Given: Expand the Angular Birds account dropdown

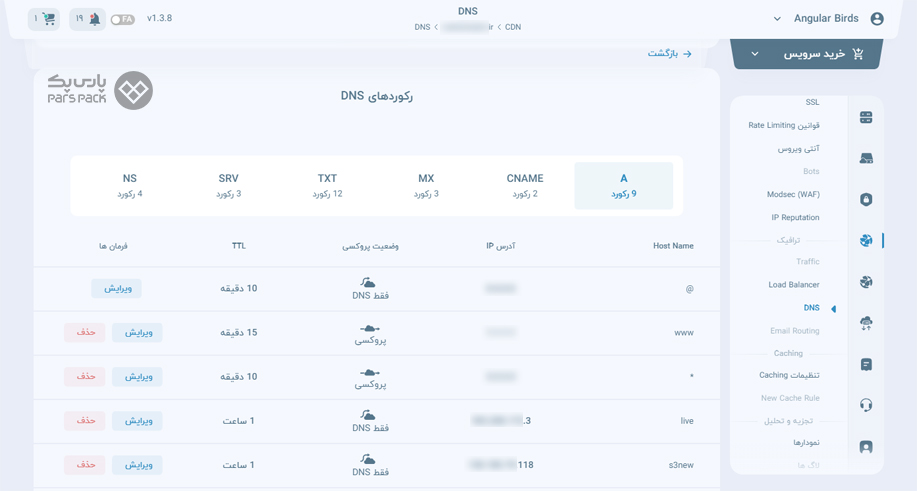Looking at the screenshot, I should click(777, 19).
